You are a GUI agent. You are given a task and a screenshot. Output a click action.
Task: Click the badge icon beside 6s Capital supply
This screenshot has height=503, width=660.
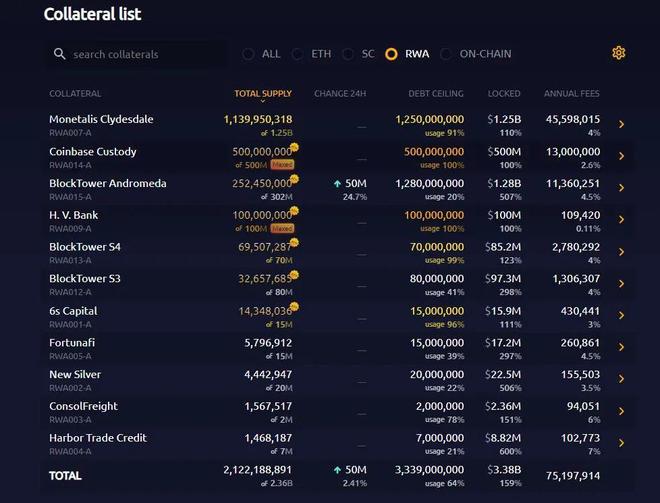(x=294, y=306)
